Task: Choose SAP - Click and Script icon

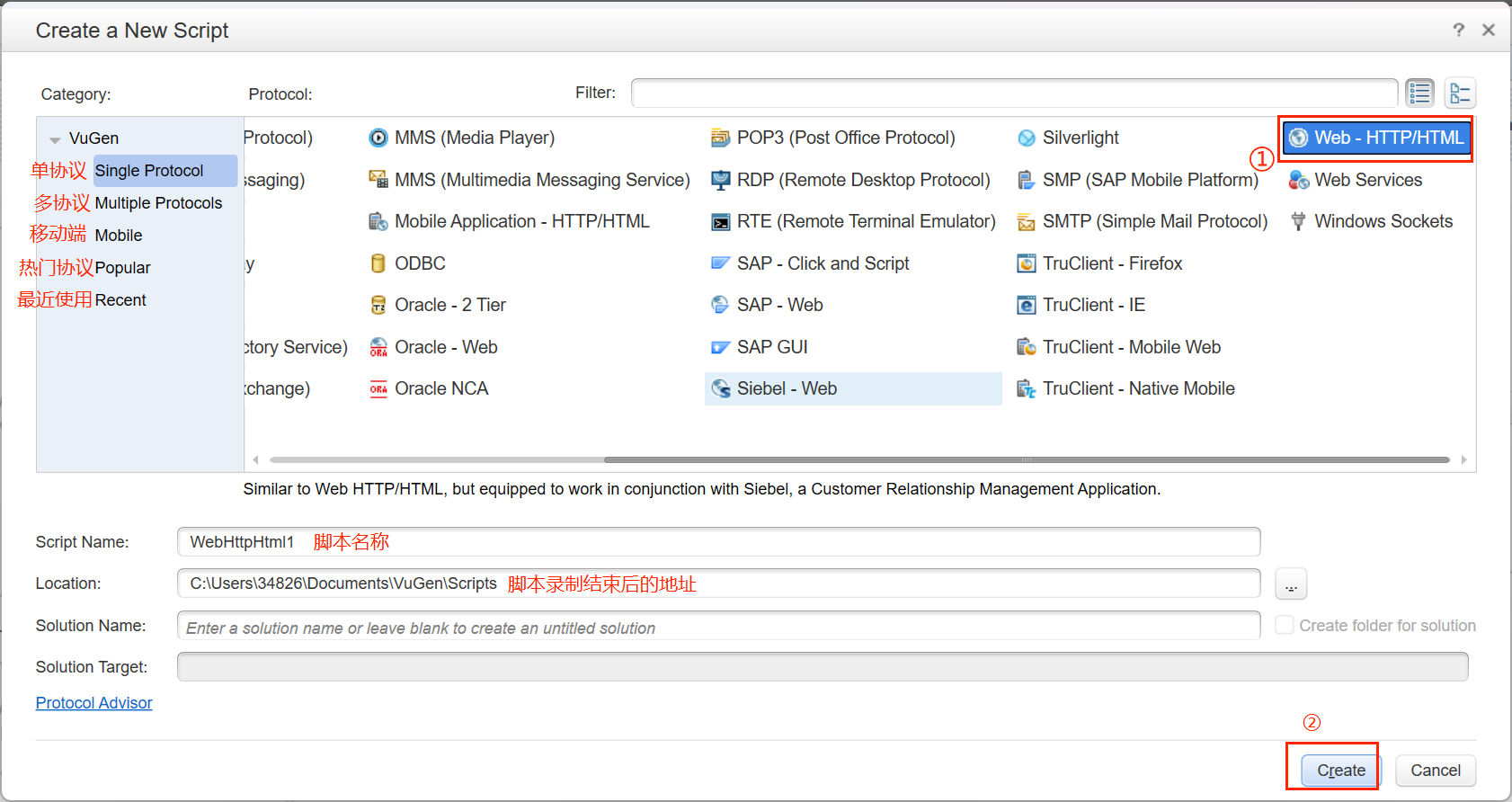Action: click(721, 263)
